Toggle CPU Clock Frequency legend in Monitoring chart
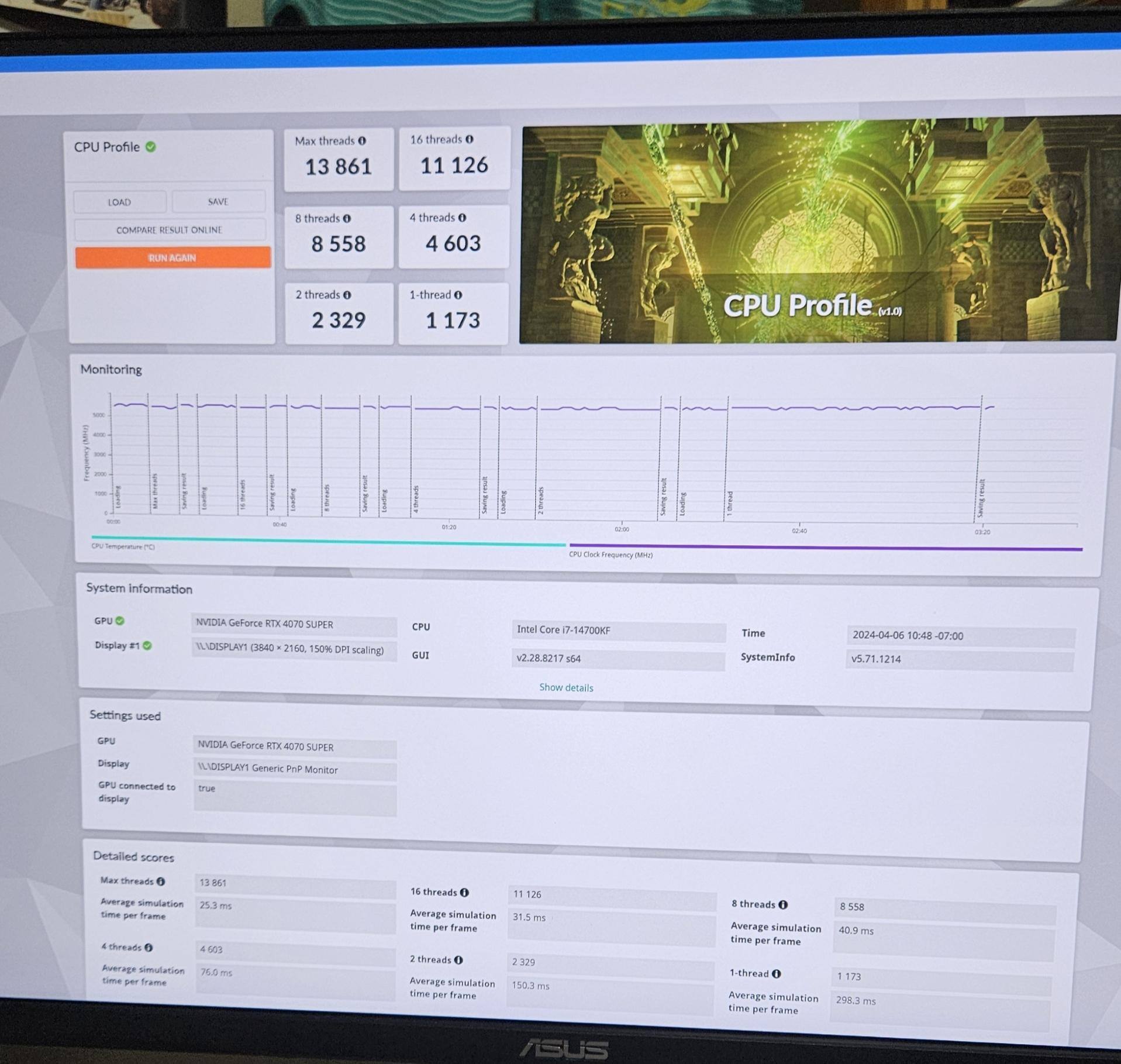This screenshot has width=1121, height=1064. 610,555
